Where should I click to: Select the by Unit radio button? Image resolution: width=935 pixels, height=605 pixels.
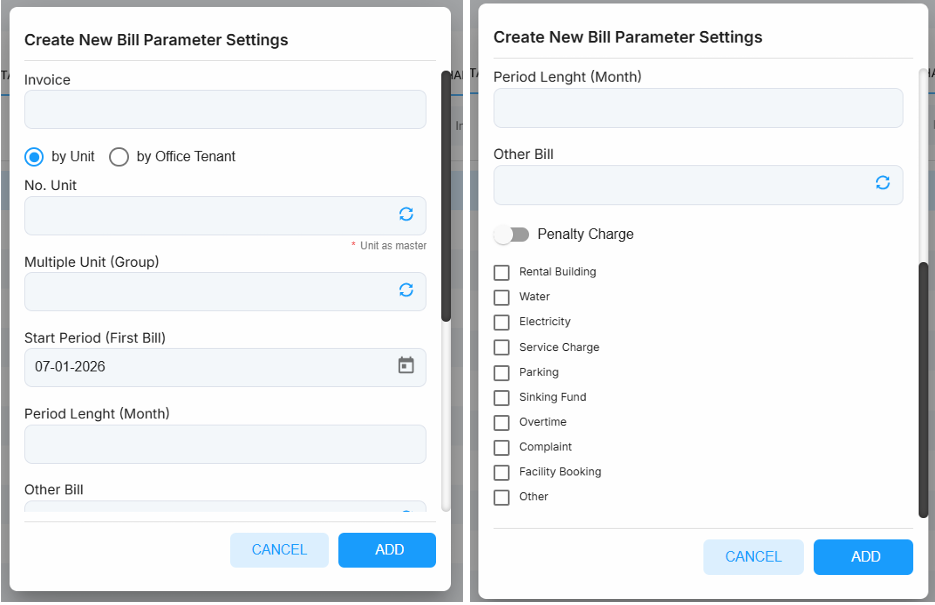34,157
